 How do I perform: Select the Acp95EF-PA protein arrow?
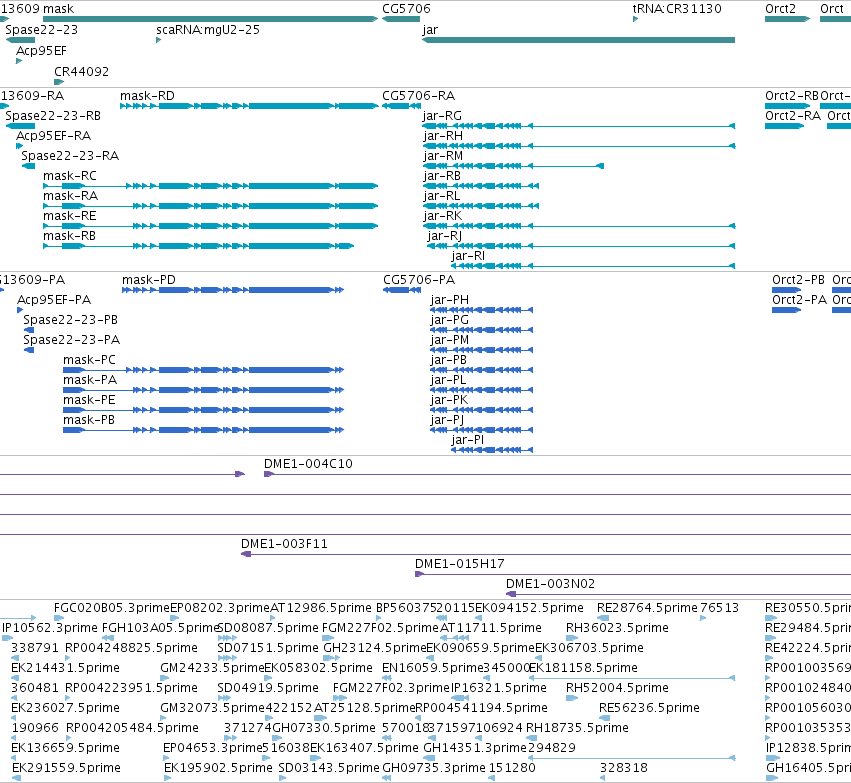20,310
